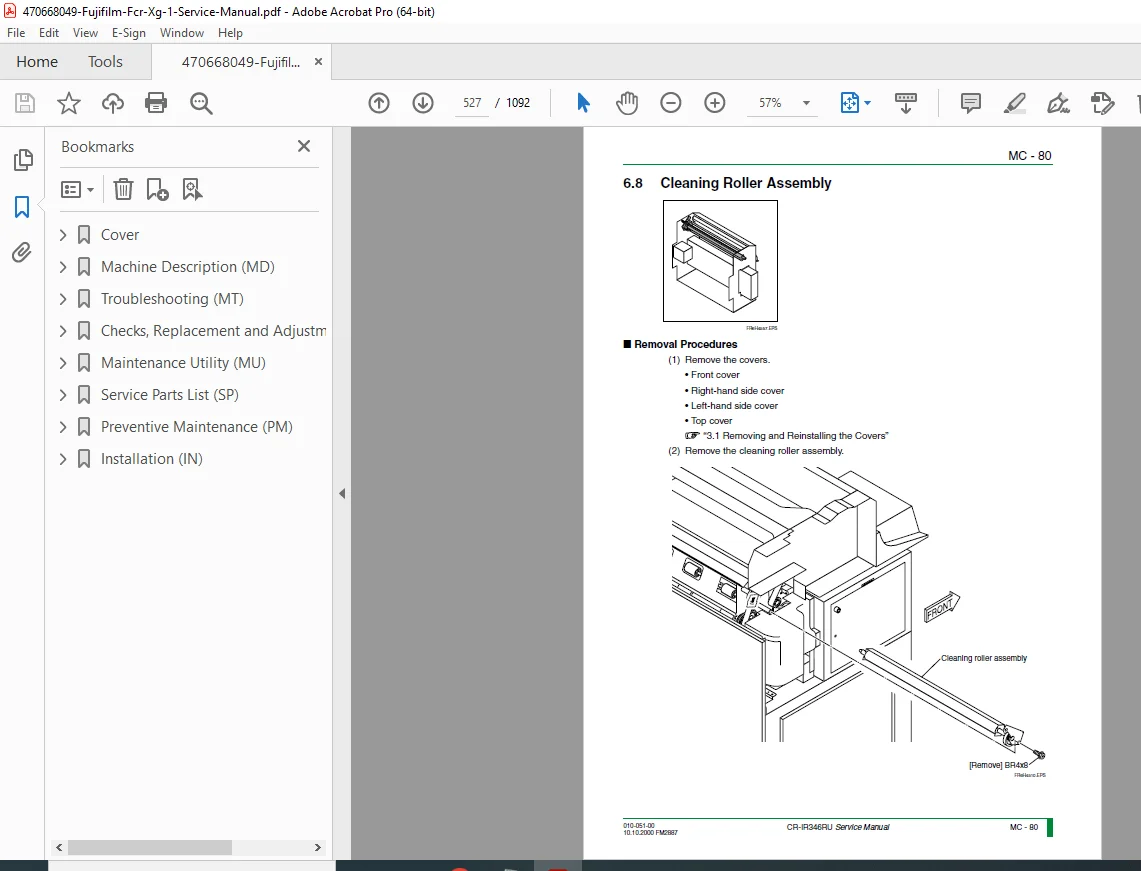
Task: Click the cleaning roller thumbnail diagram
Action: (720, 261)
